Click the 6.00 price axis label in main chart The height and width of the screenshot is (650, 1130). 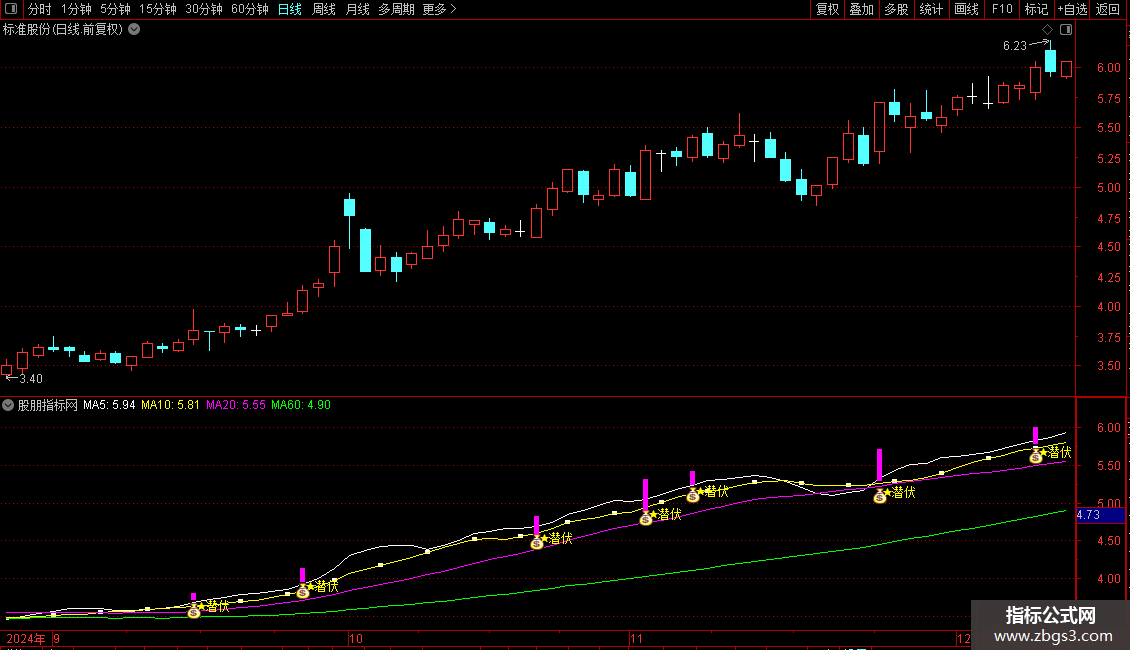click(1108, 68)
